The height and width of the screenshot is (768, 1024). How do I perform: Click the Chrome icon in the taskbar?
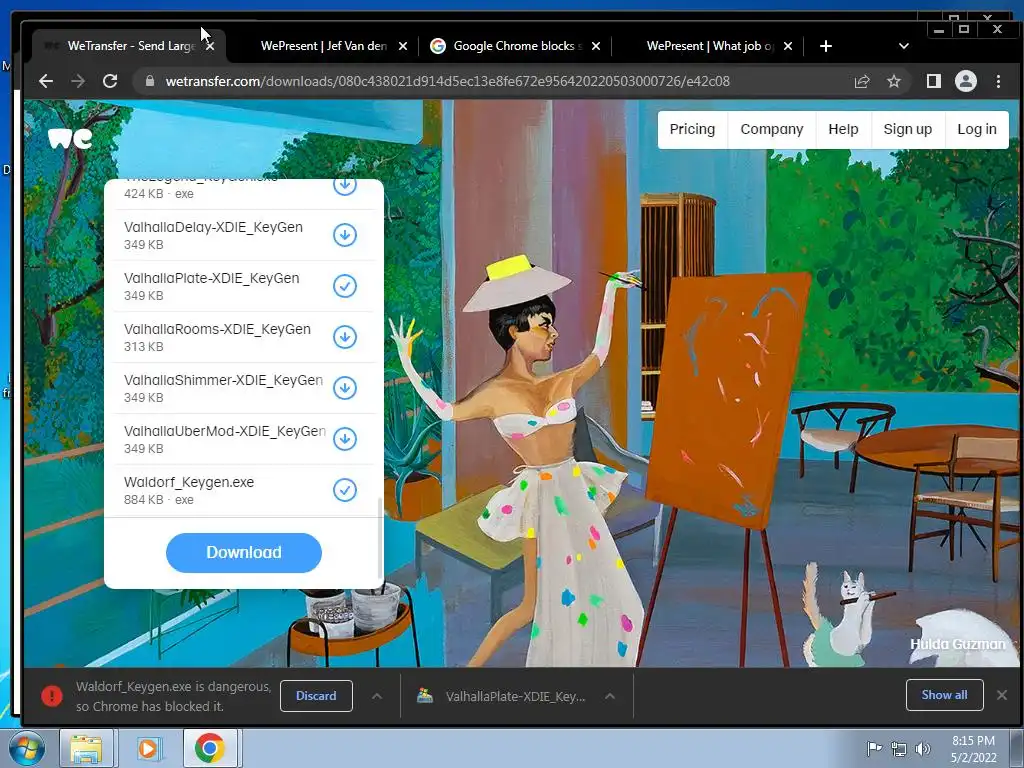(x=209, y=748)
